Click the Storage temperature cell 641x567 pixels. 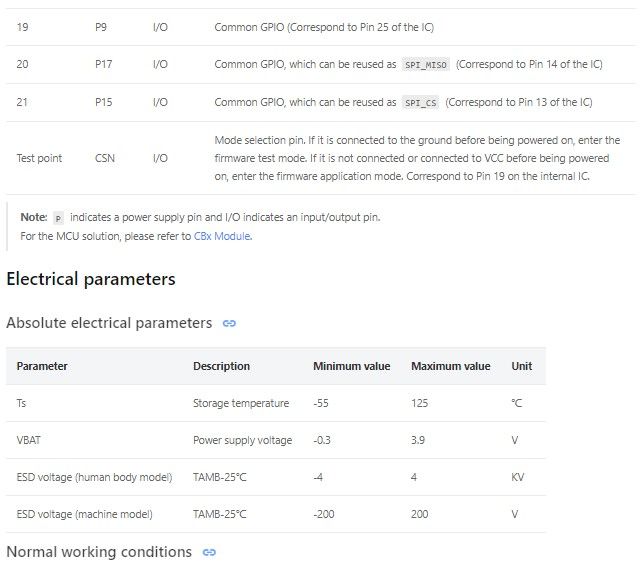pos(241,403)
